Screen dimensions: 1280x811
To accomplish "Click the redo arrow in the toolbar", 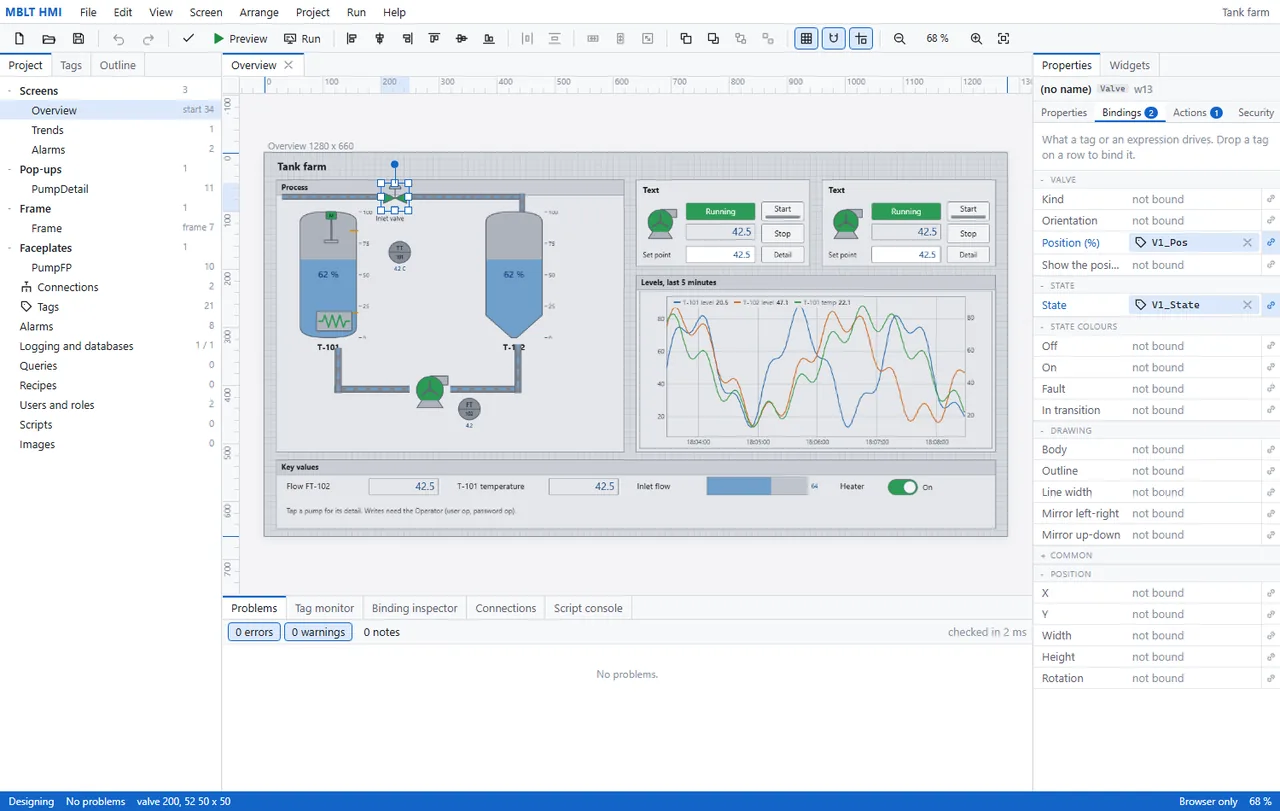I will 149,39.
